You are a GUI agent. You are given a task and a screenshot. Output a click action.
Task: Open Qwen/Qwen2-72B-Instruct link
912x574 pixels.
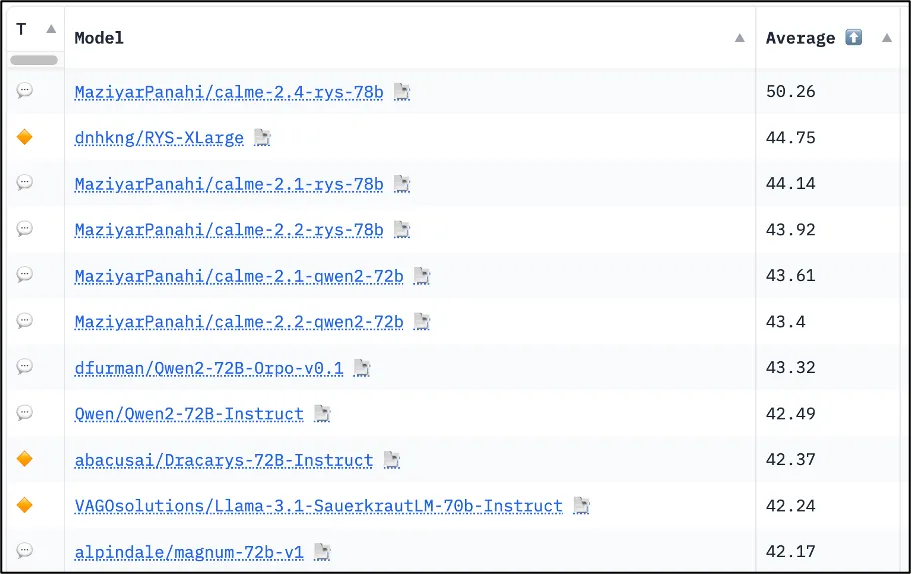click(189, 413)
